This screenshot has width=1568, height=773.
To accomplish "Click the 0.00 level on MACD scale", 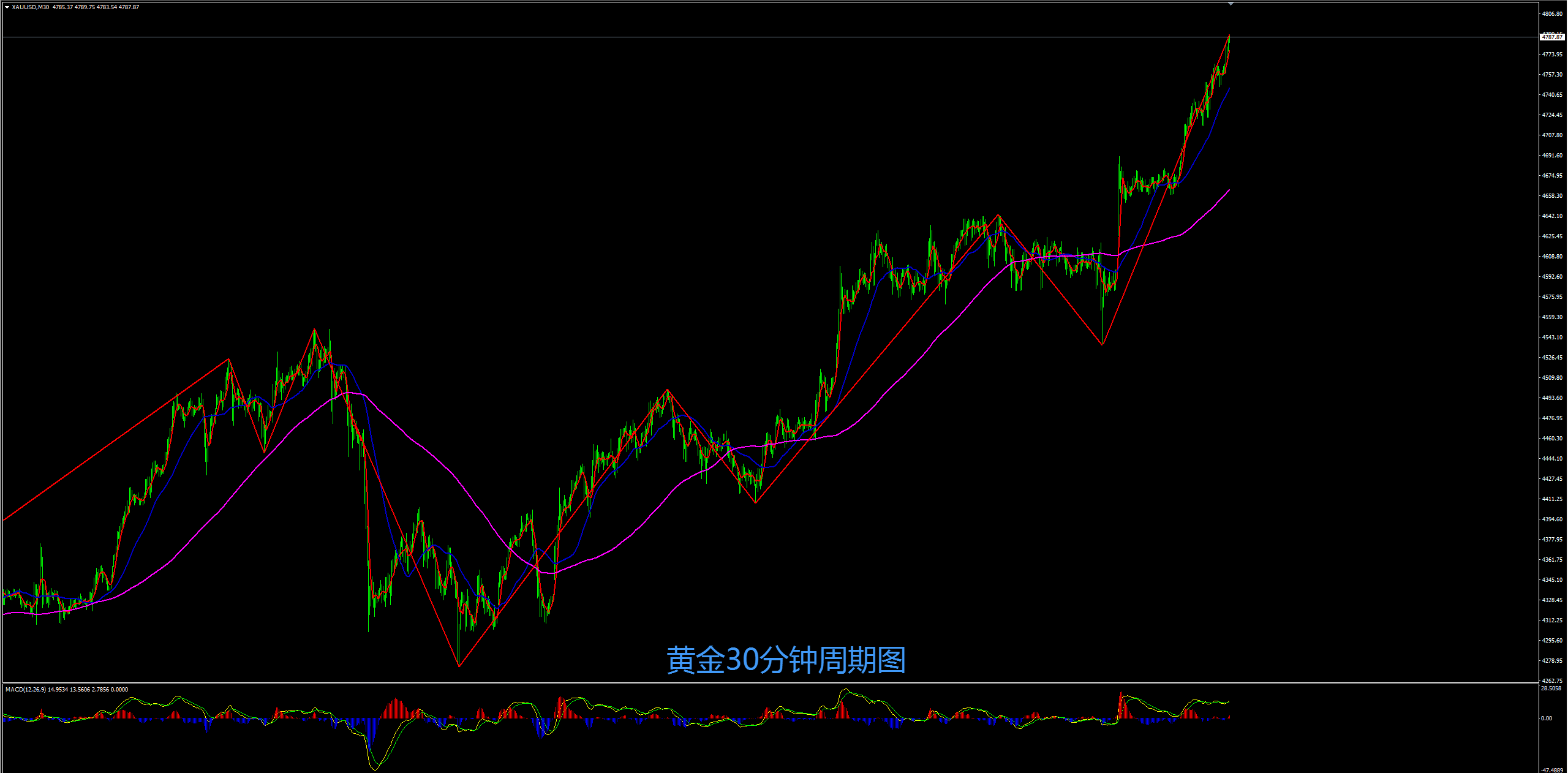I will [x=1547, y=718].
